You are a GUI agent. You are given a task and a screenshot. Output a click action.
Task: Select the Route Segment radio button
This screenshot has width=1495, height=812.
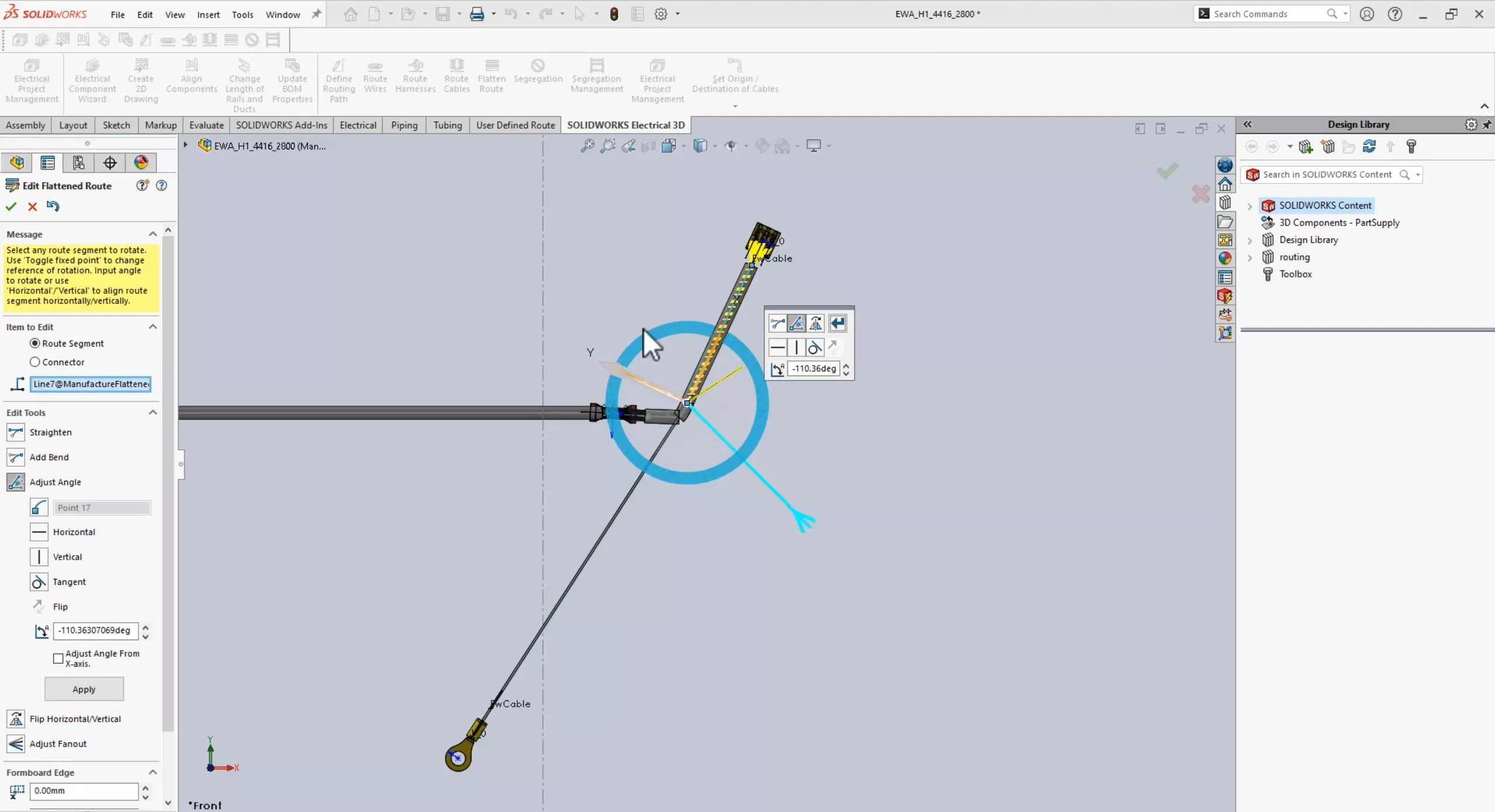click(x=35, y=343)
